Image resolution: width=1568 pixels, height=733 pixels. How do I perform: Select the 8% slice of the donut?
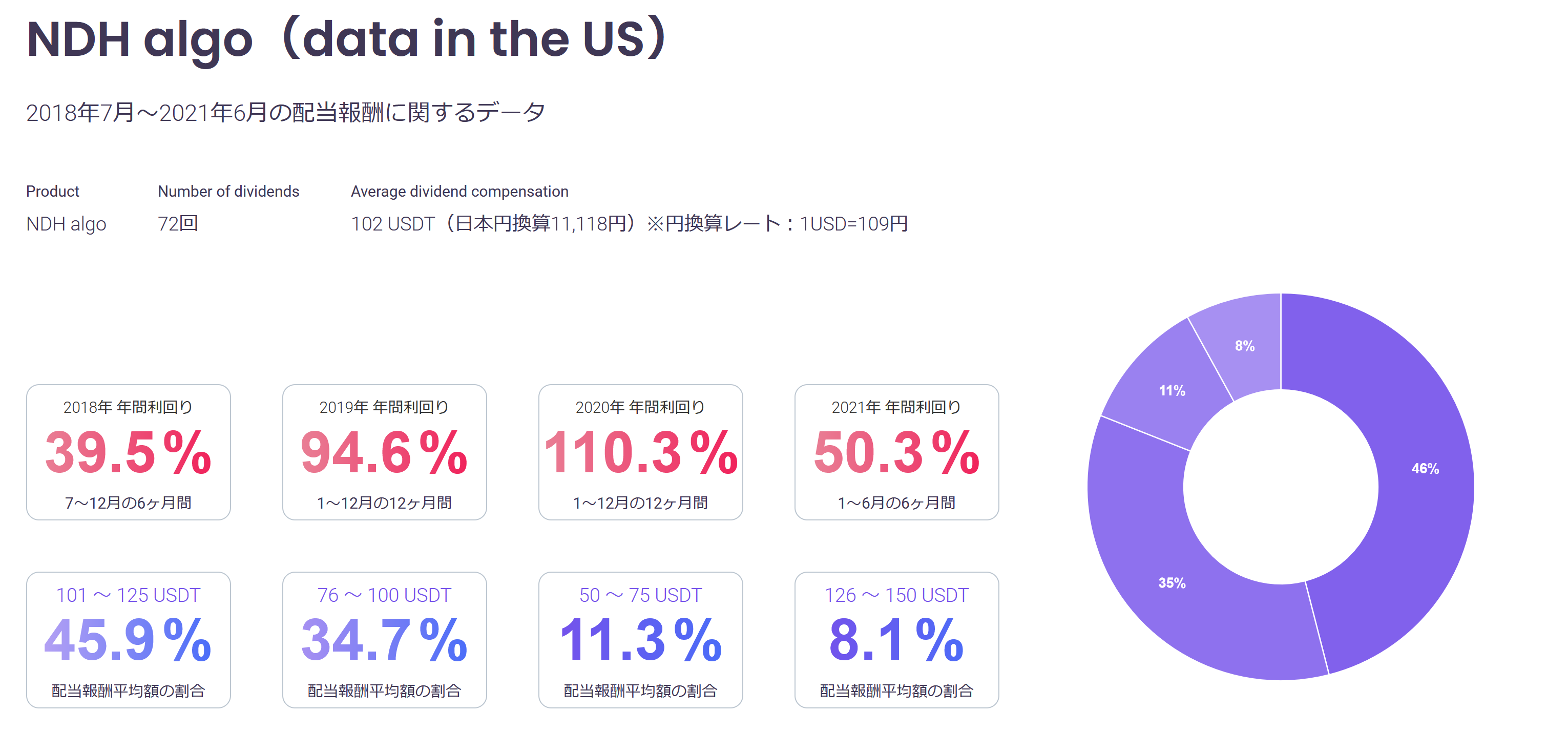(x=1245, y=346)
